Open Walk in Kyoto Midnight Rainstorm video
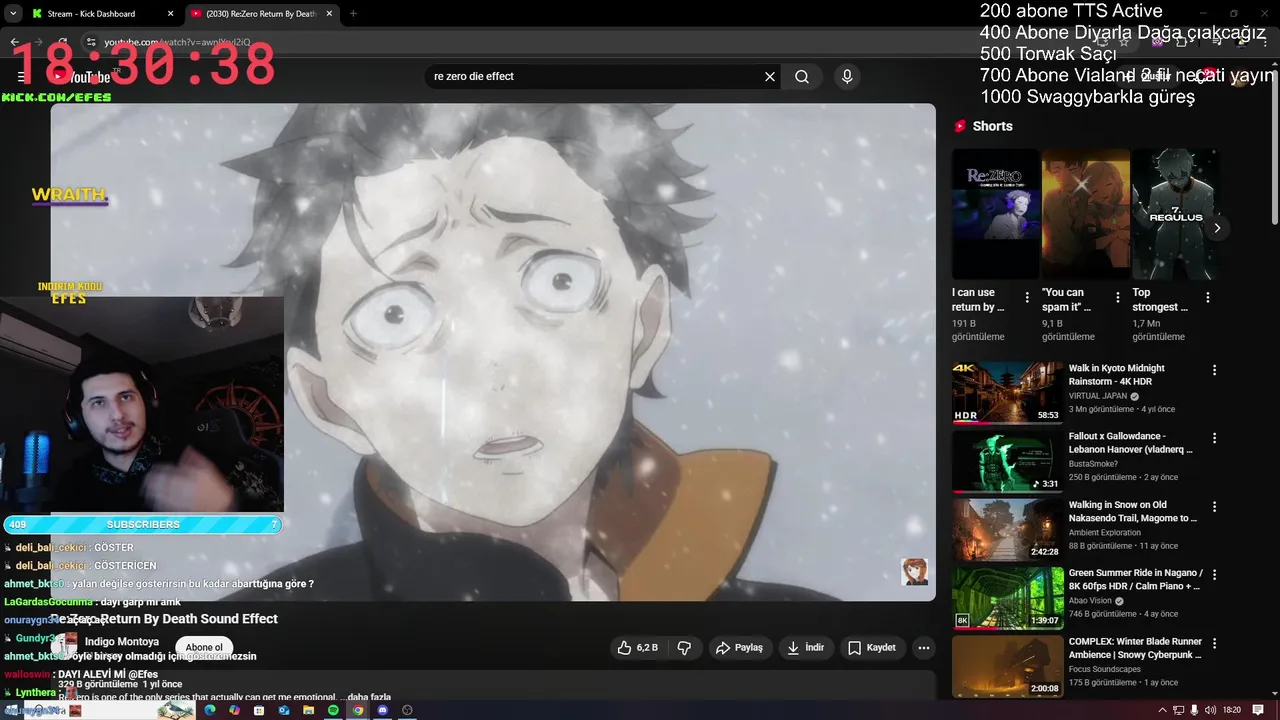 (1008, 393)
